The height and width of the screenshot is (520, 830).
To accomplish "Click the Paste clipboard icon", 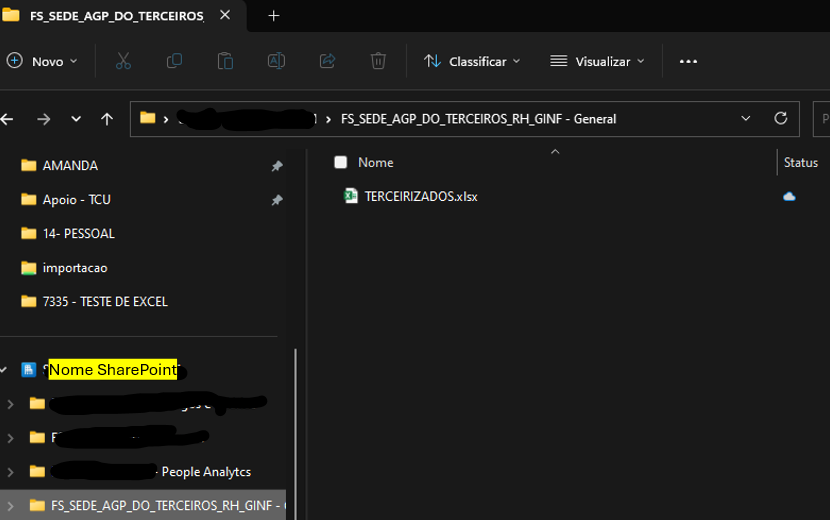I will pos(225,61).
